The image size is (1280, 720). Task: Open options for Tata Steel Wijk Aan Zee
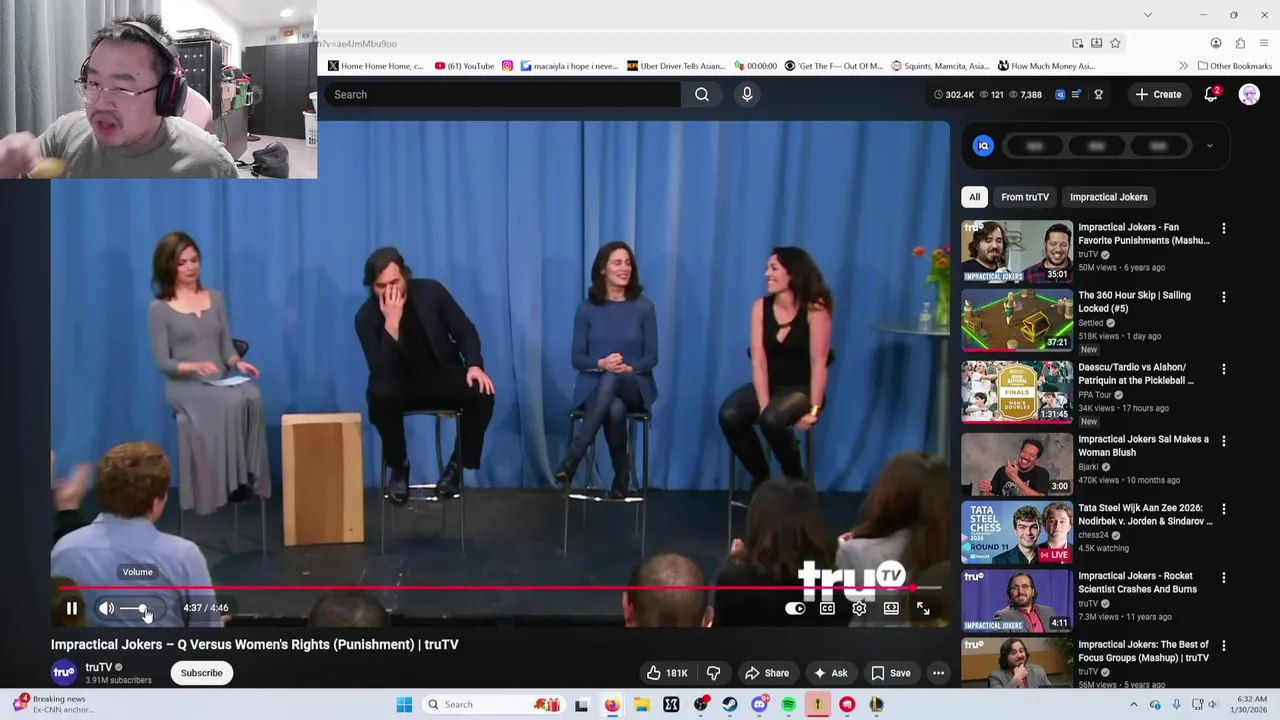pos(1223,509)
